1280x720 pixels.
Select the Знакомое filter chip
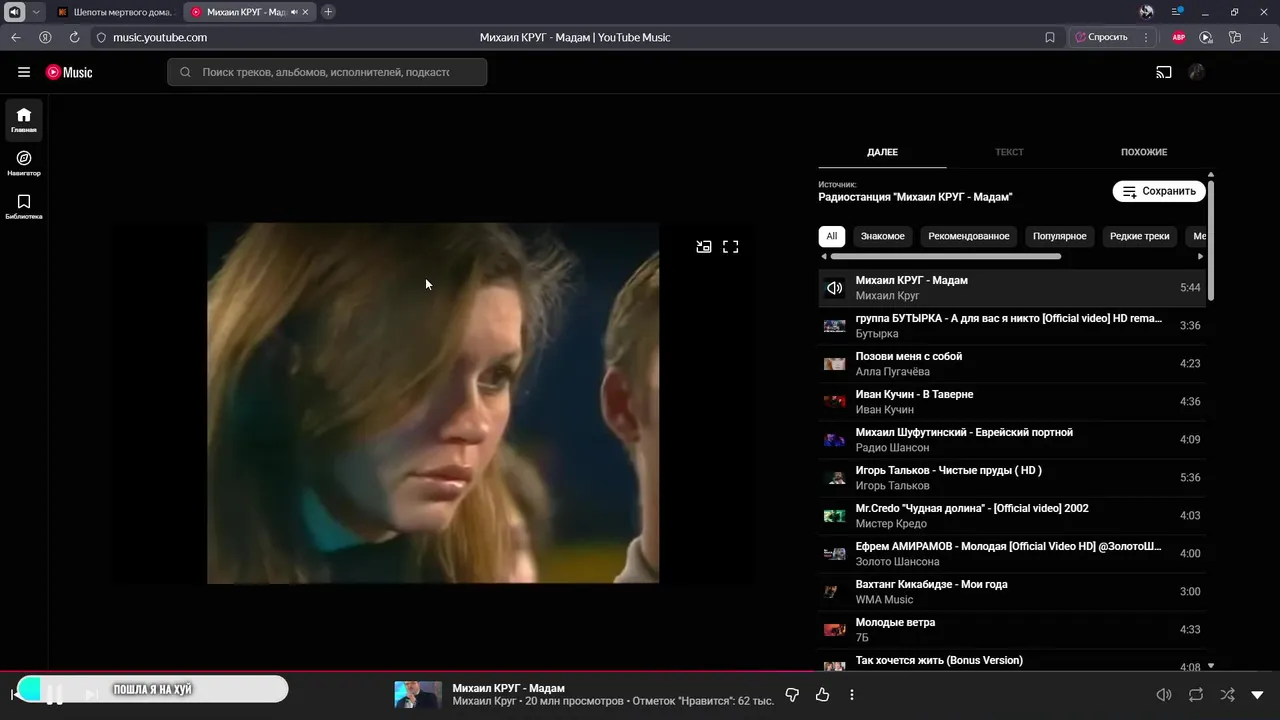tap(883, 236)
